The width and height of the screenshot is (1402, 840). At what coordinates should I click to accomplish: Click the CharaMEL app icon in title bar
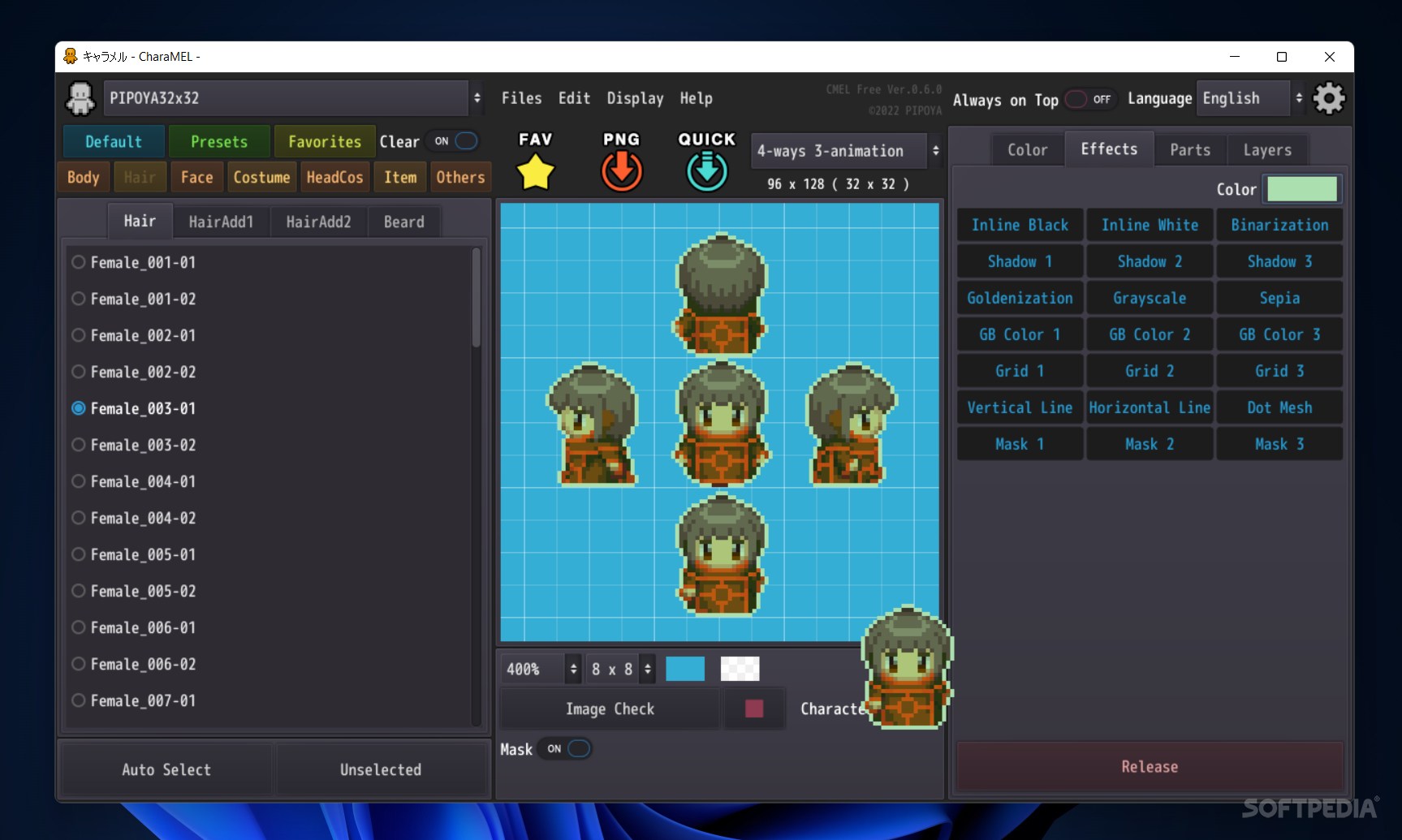pyautogui.click(x=71, y=56)
